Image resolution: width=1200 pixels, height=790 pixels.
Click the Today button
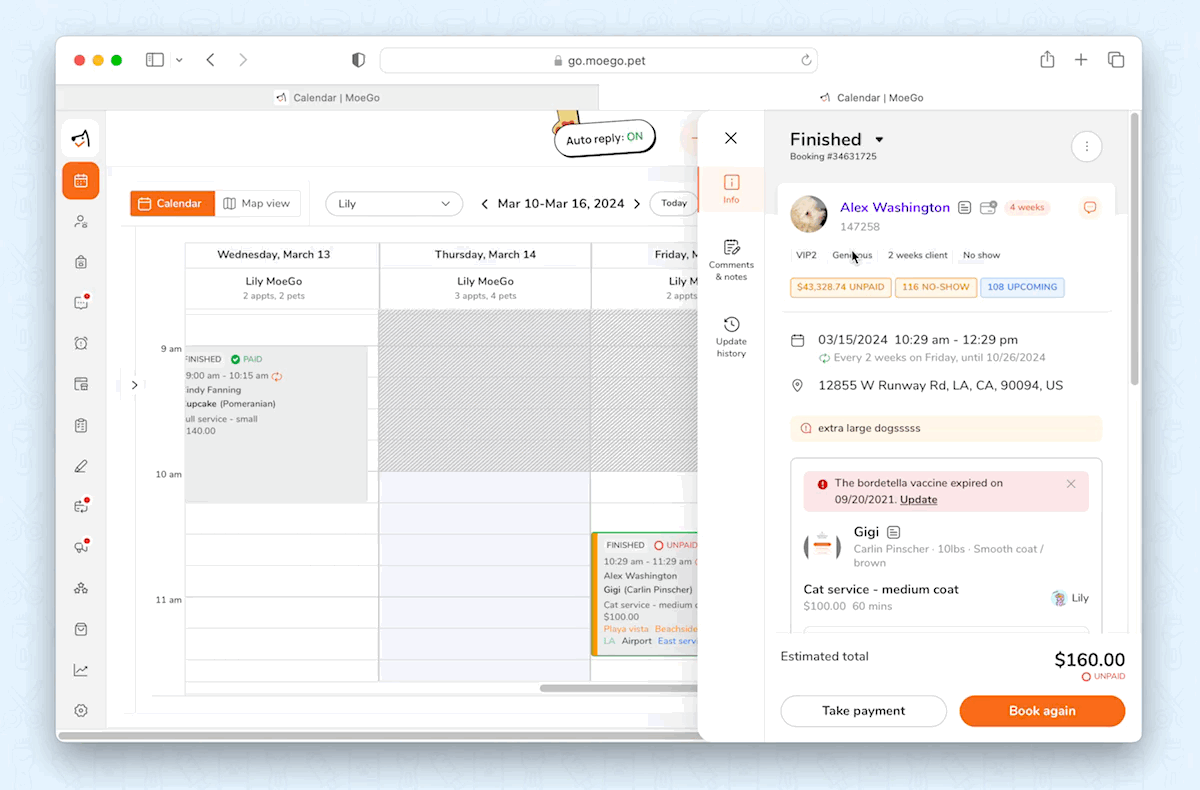click(674, 203)
